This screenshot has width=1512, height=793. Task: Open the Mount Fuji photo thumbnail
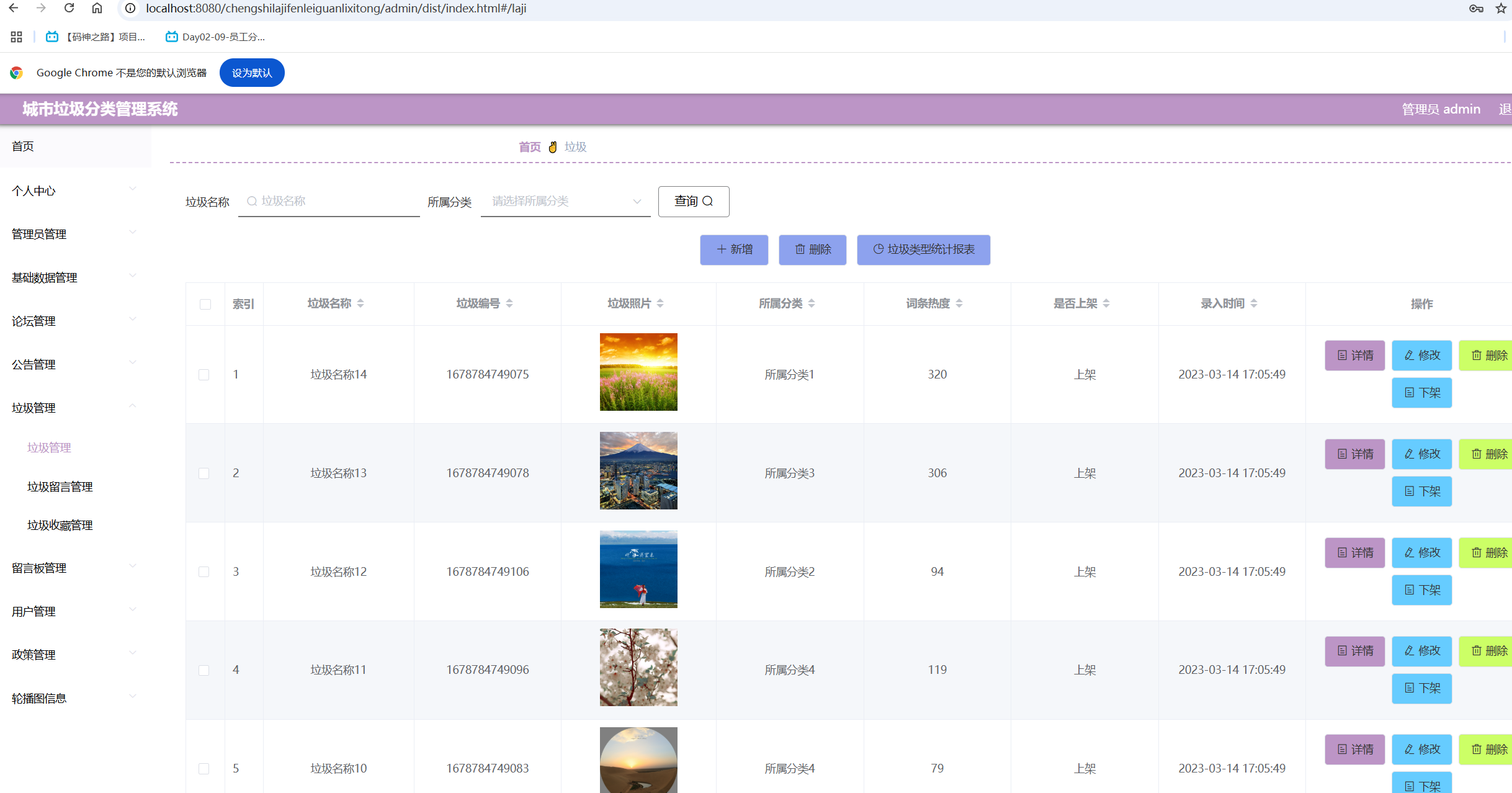tap(638, 470)
